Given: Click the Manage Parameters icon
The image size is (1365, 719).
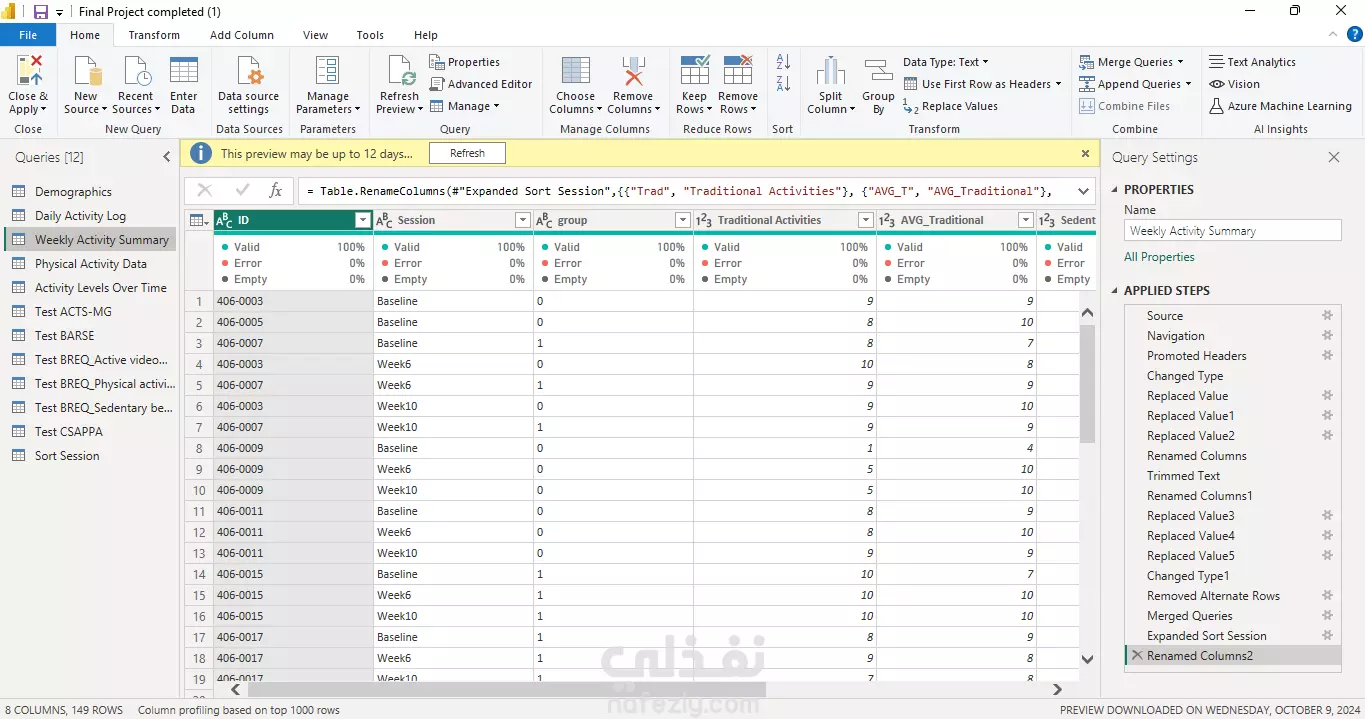Looking at the screenshot, I should tap(328, 72).
